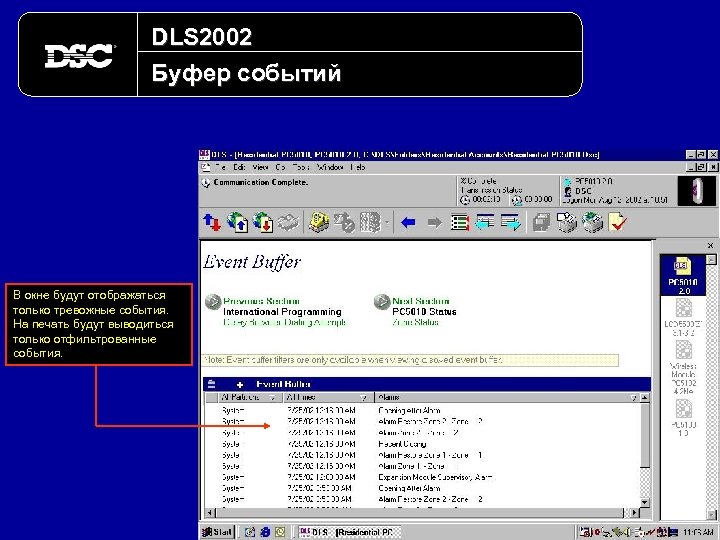720x540 pixels.
Task: Open the Delay Between Dialing Attempts link
Action: coord(284,322)
